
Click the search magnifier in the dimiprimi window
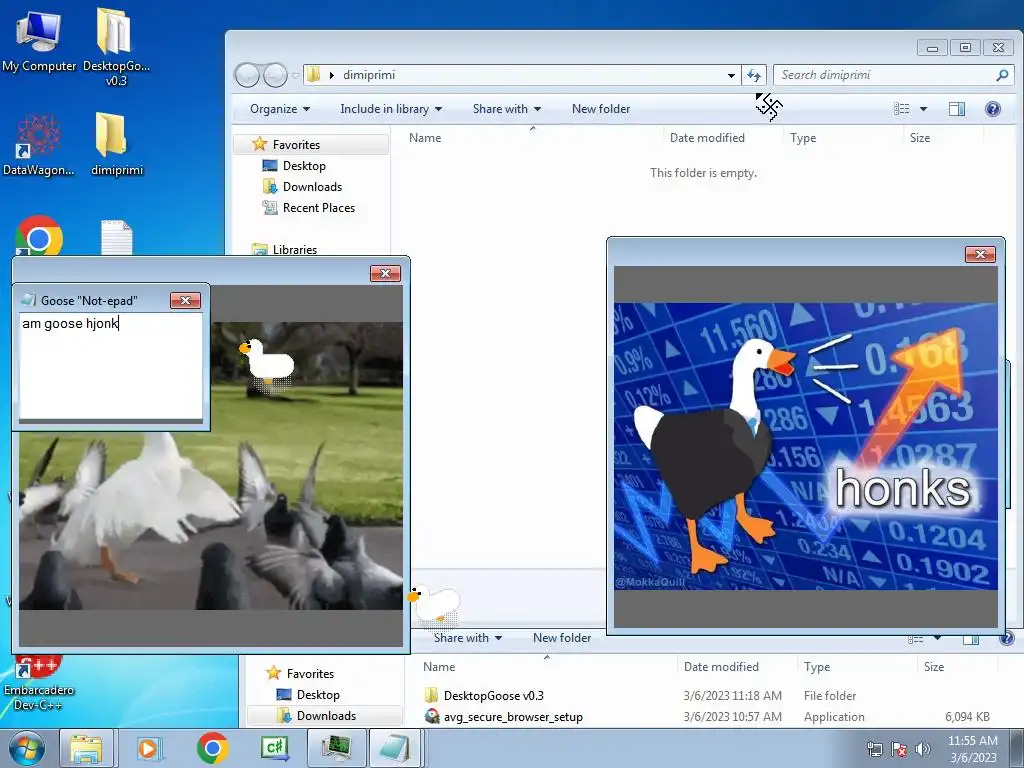coord(1002,75)
